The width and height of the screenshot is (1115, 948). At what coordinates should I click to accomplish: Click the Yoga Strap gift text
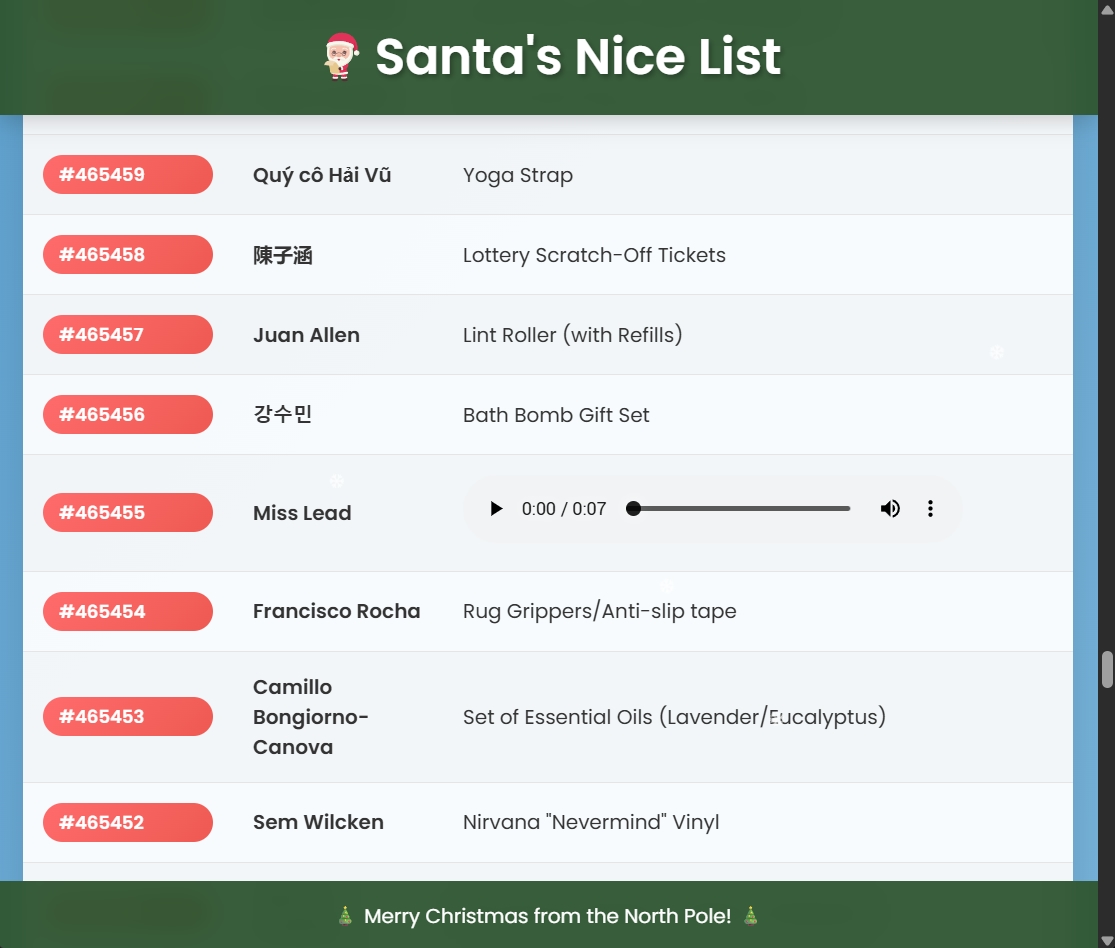point(518,175)
